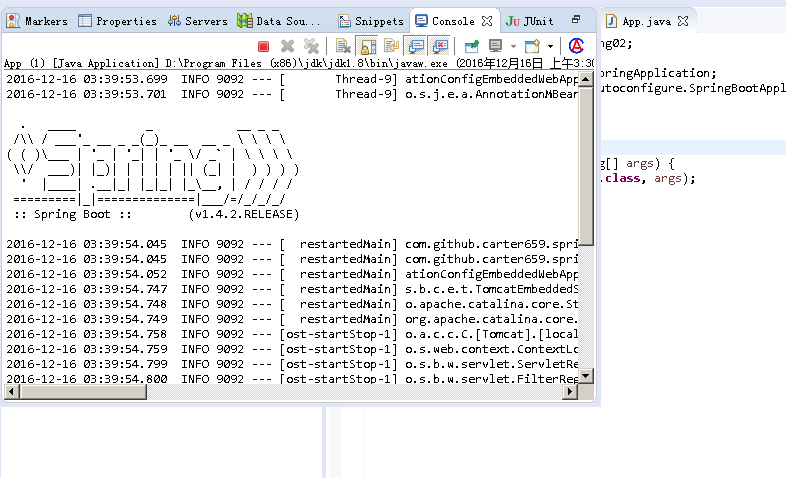This screenshot has height=478, width=786.
Task: Switch to the Markers tab
Action: tap(40, 21)
